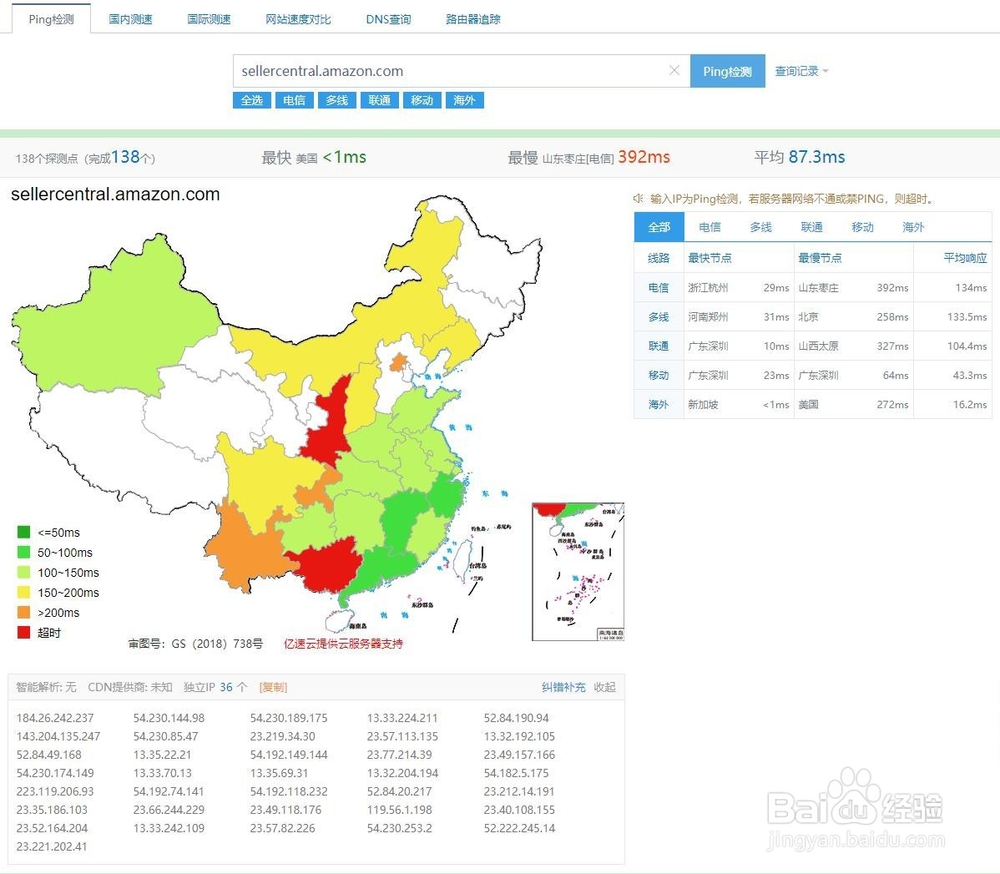Click the speaker notice icon
Screen dimensions: 1000x874
[638, 198]
